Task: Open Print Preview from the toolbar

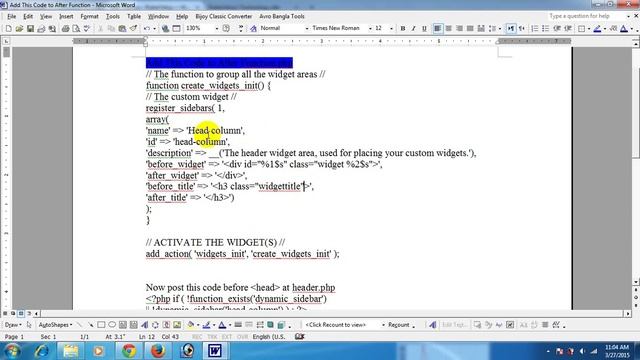Action: click(x=76, y=29)
